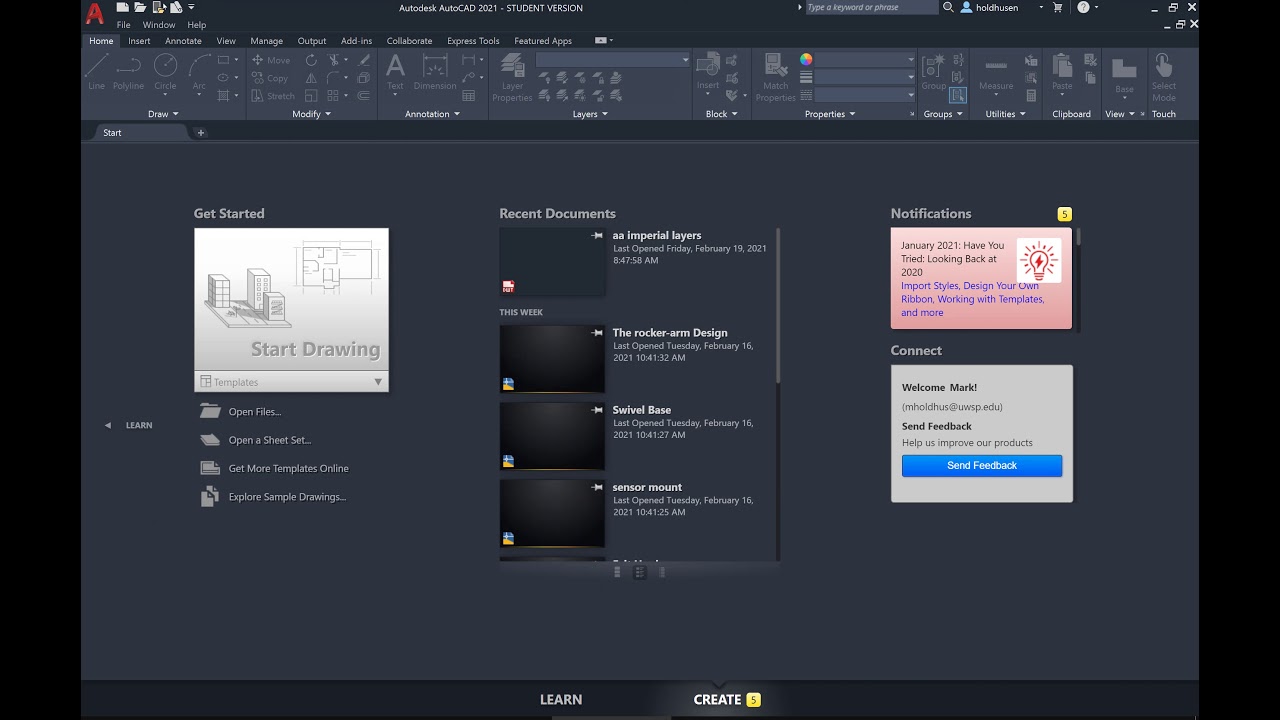Screen dimensions: 1280x720
Task: Click the left LEARN arrow
Action: 108,425
